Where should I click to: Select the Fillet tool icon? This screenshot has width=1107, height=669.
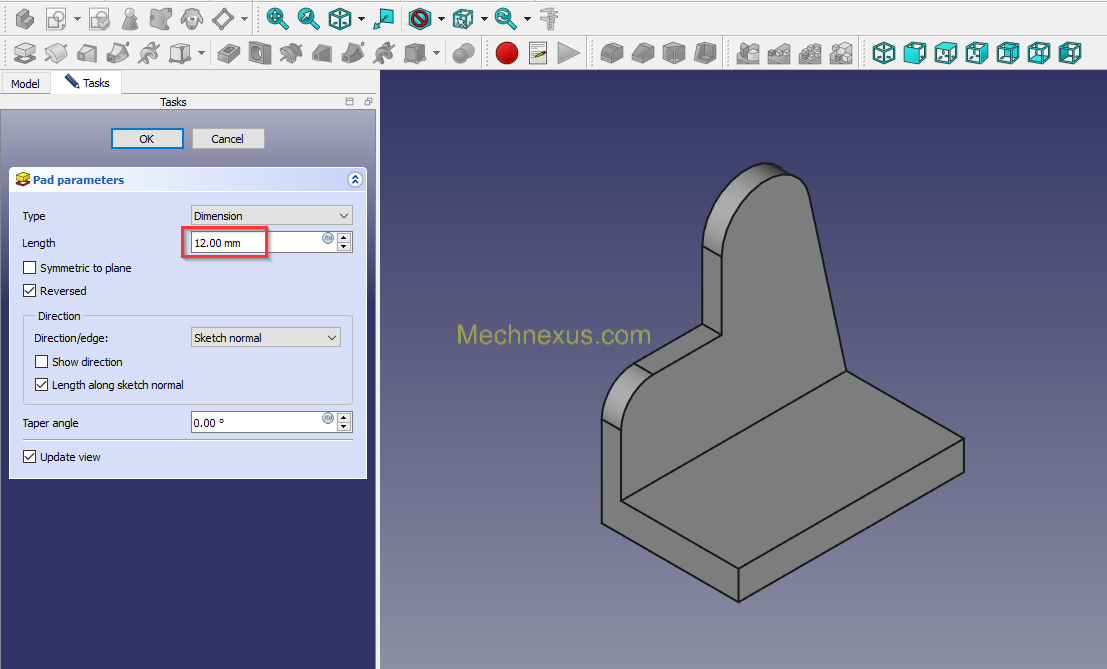[611, 54]
